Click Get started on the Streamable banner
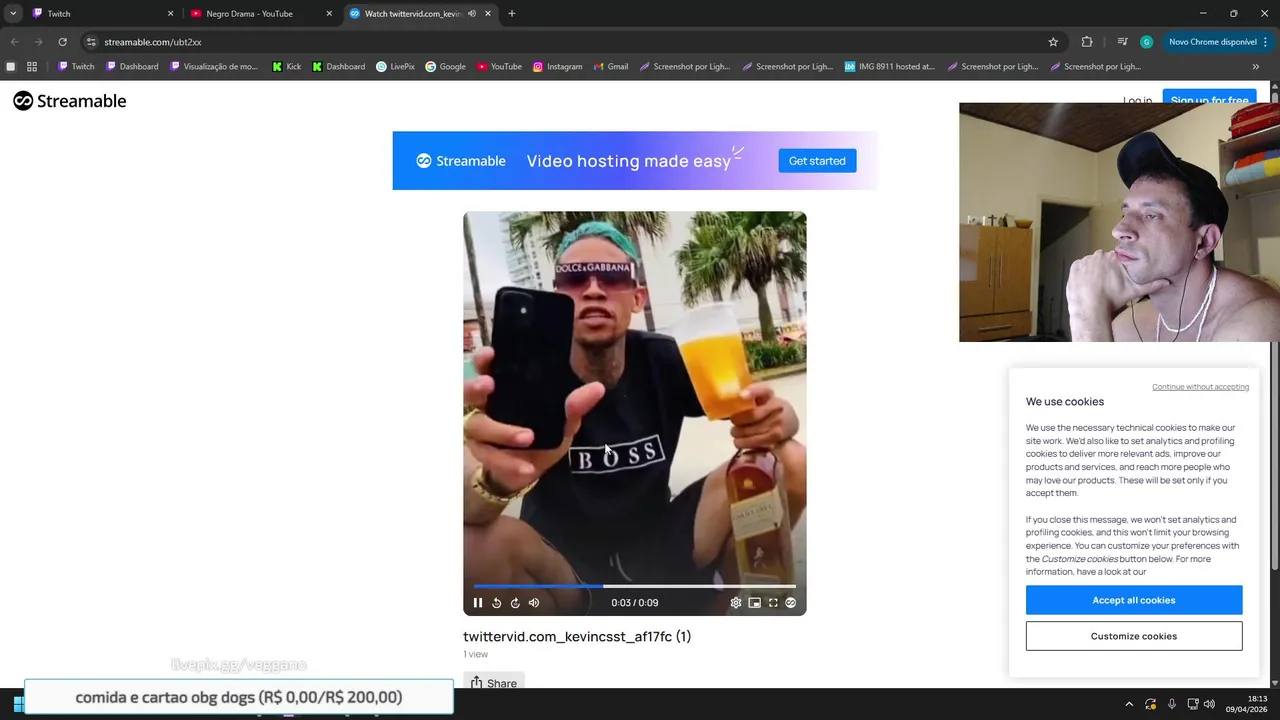Screen dimensions: 1280x720 (x=817, y=161)
